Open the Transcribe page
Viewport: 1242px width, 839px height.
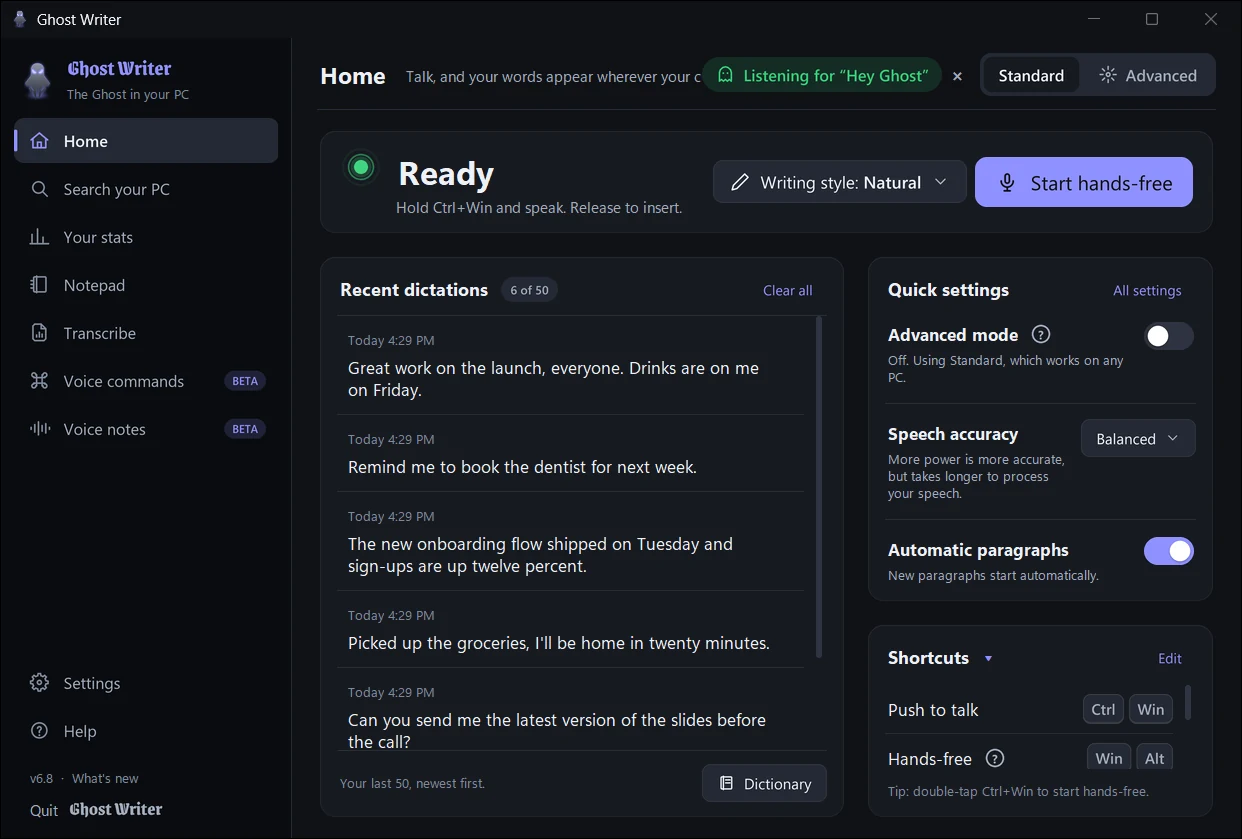[x=146, y=333]
